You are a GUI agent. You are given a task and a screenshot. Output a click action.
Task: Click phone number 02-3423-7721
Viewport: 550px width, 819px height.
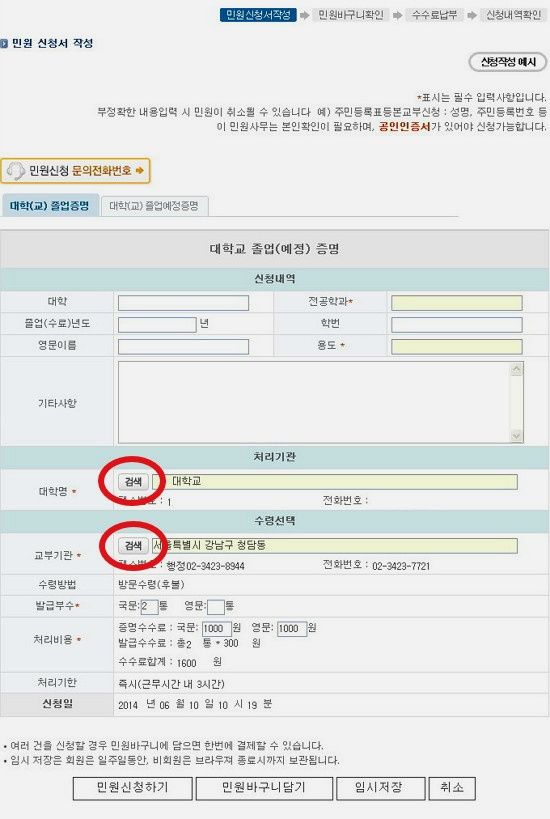pyautogui.click(x=401, y=566)
